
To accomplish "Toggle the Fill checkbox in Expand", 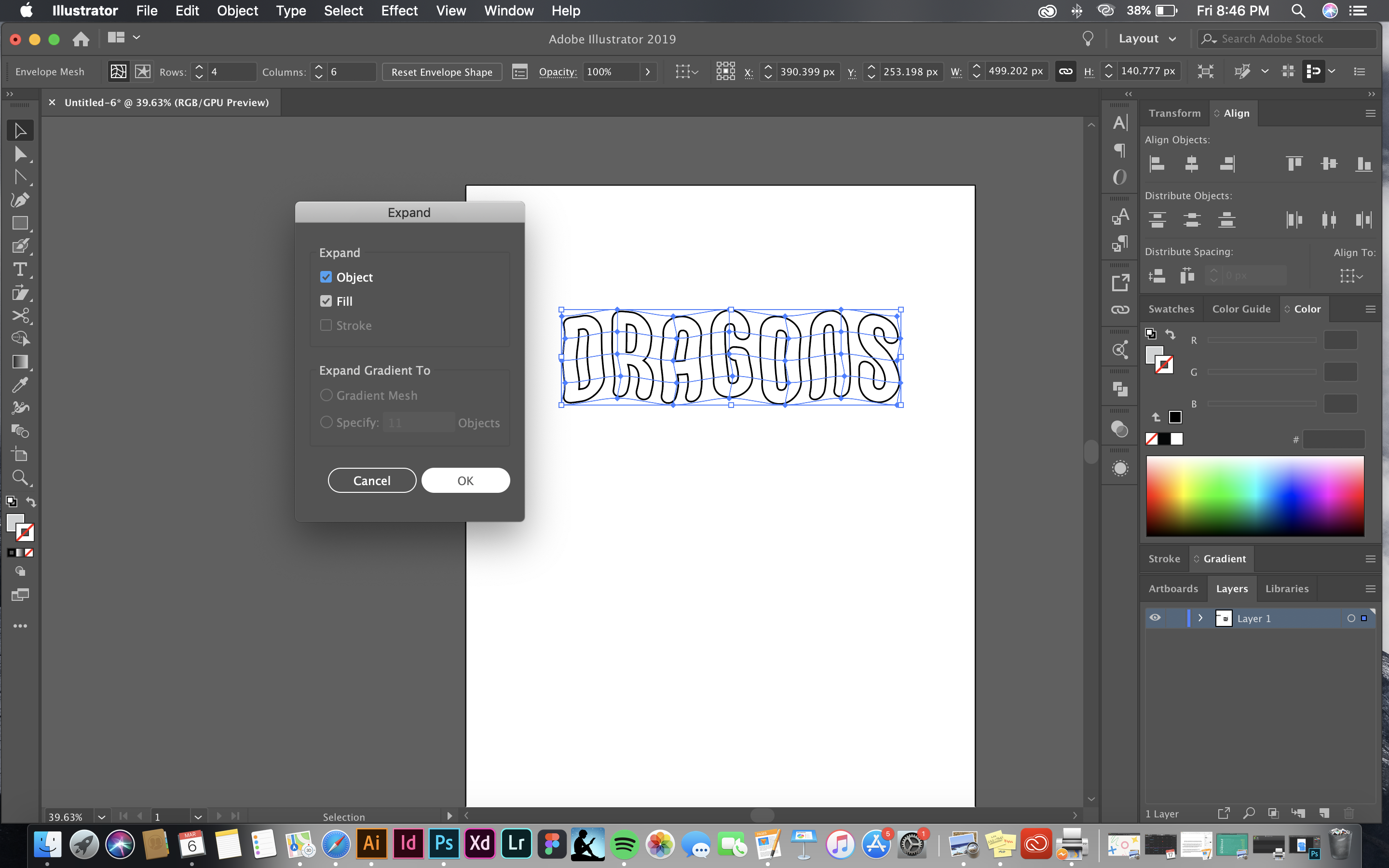I will [326, 300].
